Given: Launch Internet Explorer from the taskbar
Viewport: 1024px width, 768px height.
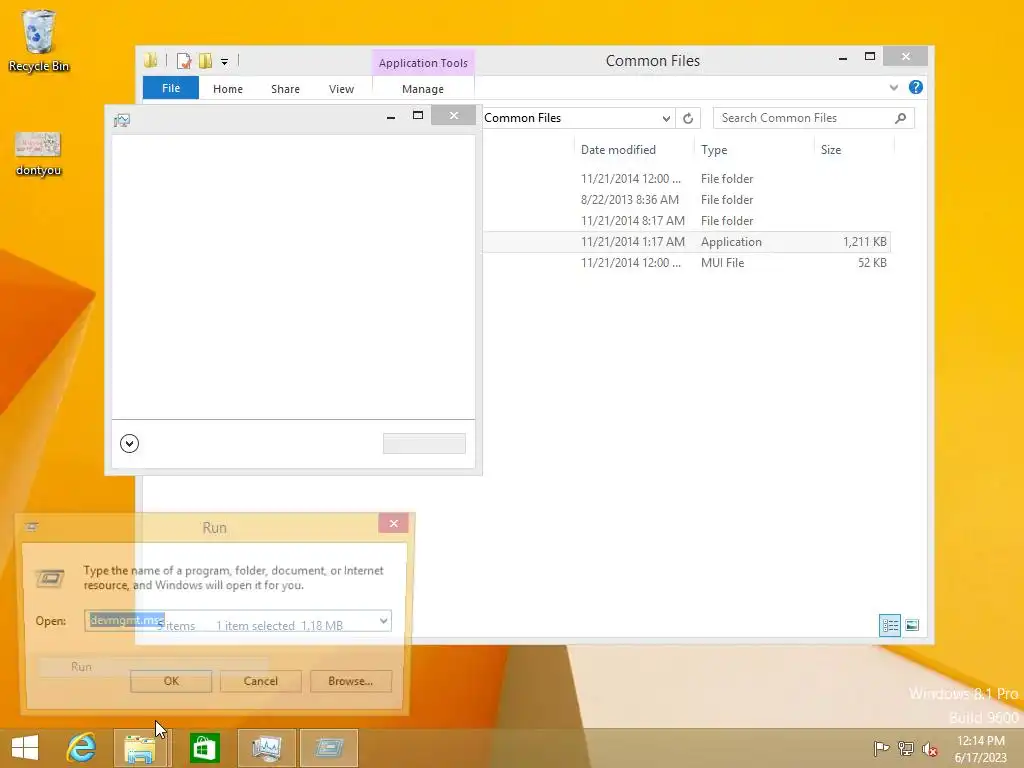Looking at the screenshot, I should [x=82, y=747].
